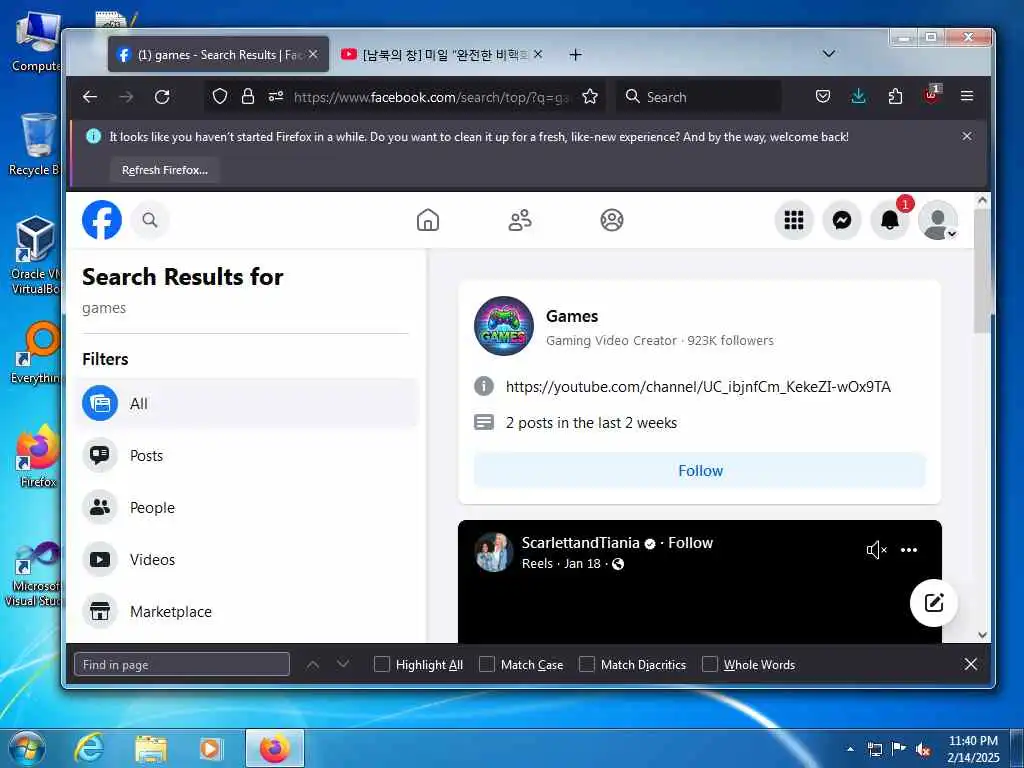Click the Firefox Search box
The height and width of the screenshot is (768, 1024).
[x=699, y=97]
